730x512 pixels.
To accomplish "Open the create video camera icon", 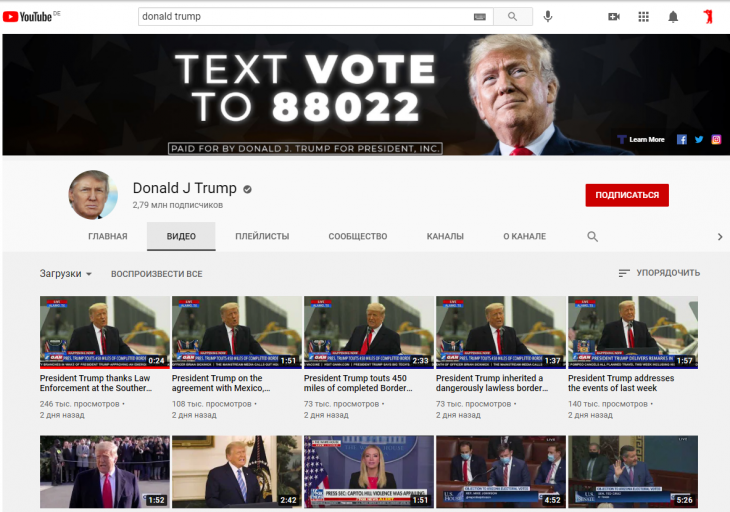I will tap(614, 17).
